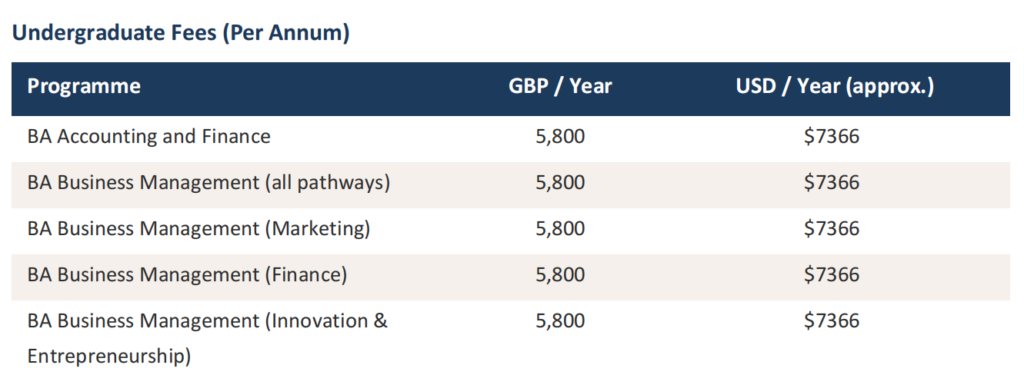Screen dimensions: 1024x385
Task: Select BA Accounting and Finance row label
Action: [x=149, y=136]
